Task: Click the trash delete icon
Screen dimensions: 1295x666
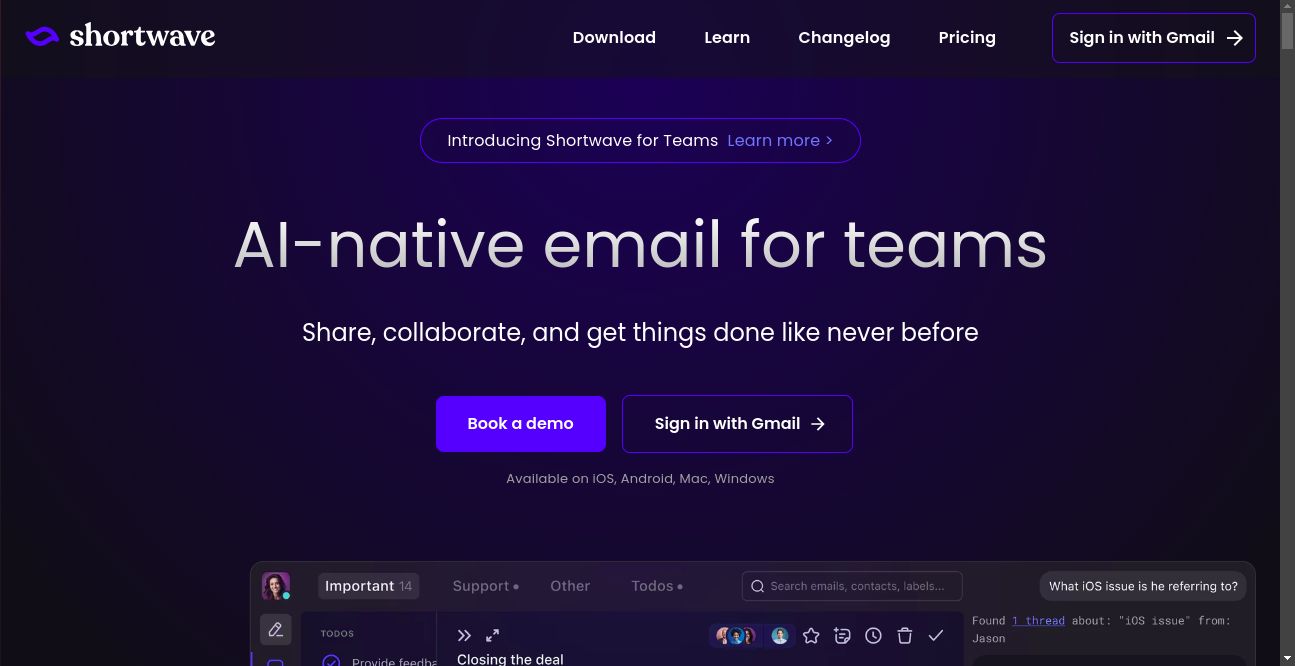Action: click(x=904, y=636)
